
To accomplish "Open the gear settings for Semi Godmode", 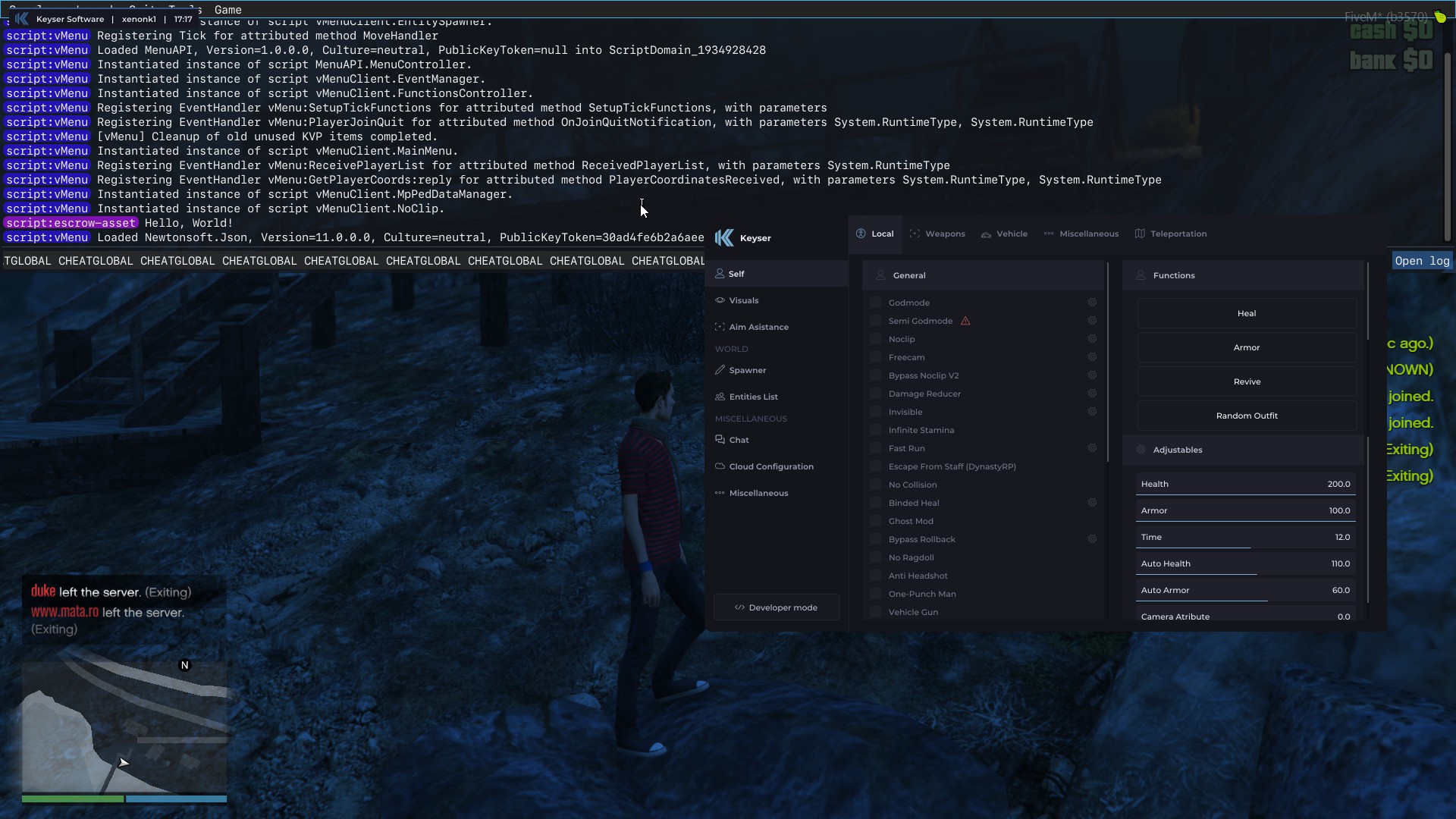I will [x=1092, y=321].
